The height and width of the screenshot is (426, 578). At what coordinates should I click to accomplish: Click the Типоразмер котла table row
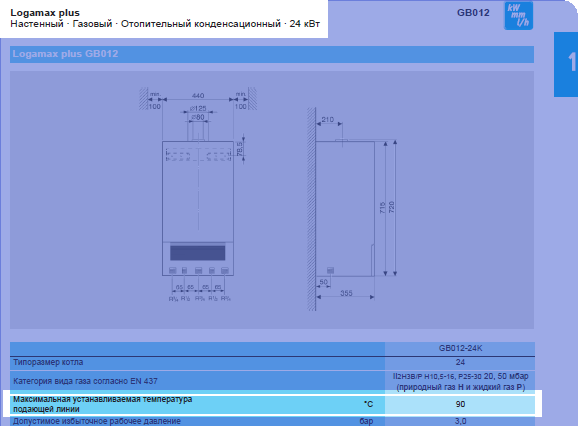point(272,363)
